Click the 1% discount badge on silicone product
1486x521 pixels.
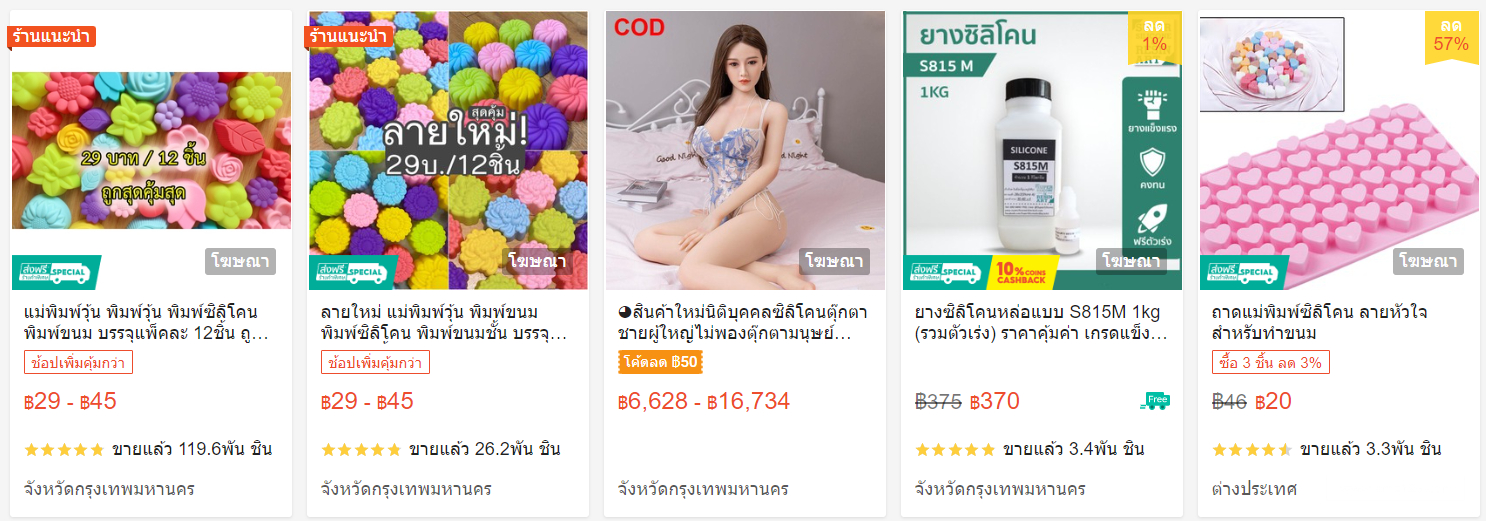pyautogui.click(x=1154, y=37)
